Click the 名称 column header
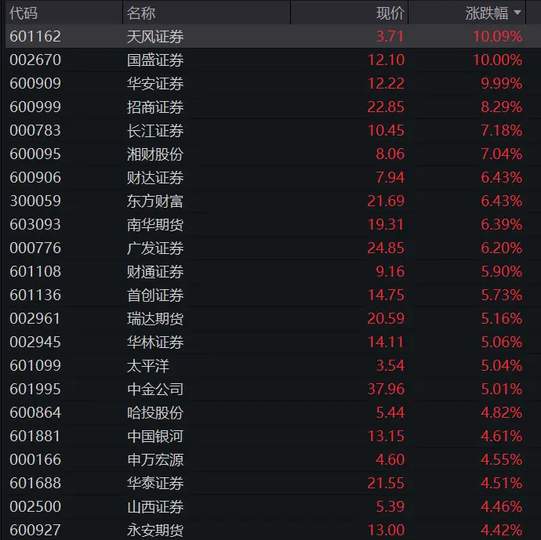Viewport: 541px width, 540px height. tap(141, 13)
